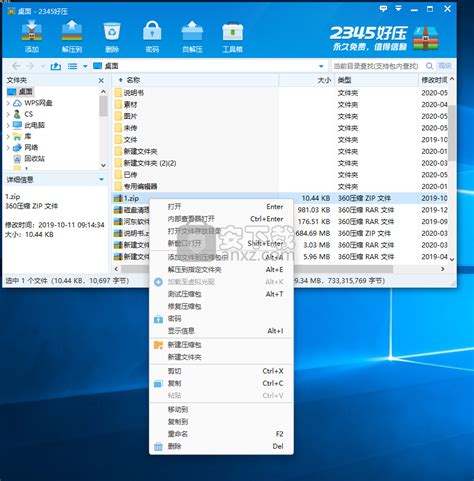Click the 类型 column header
Screen dimensions: 474x481
(376, 80)
